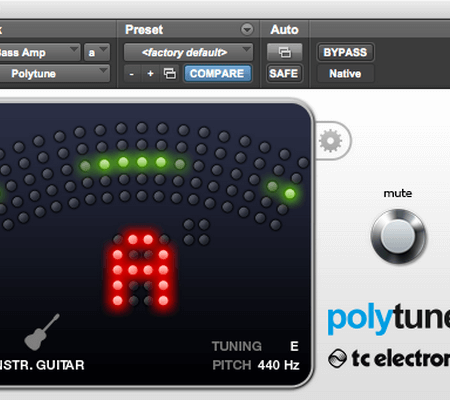Open the Polytune plug-in selector dropdown
The height and width of the screenshot is (400, 450).
click(54, 74)
